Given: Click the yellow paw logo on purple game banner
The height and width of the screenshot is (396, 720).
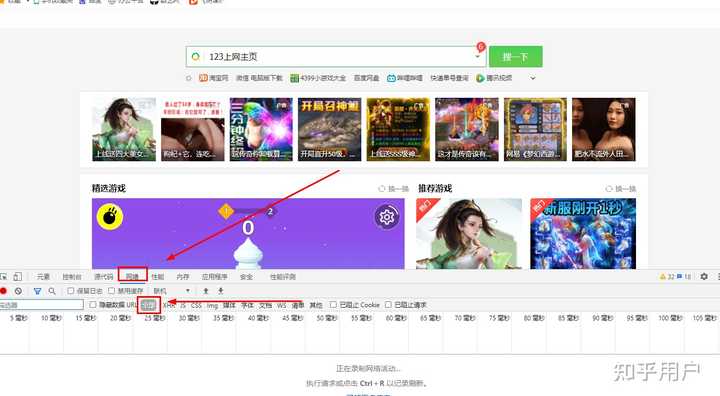Looking at the screenshot, I should pos(110,216).
